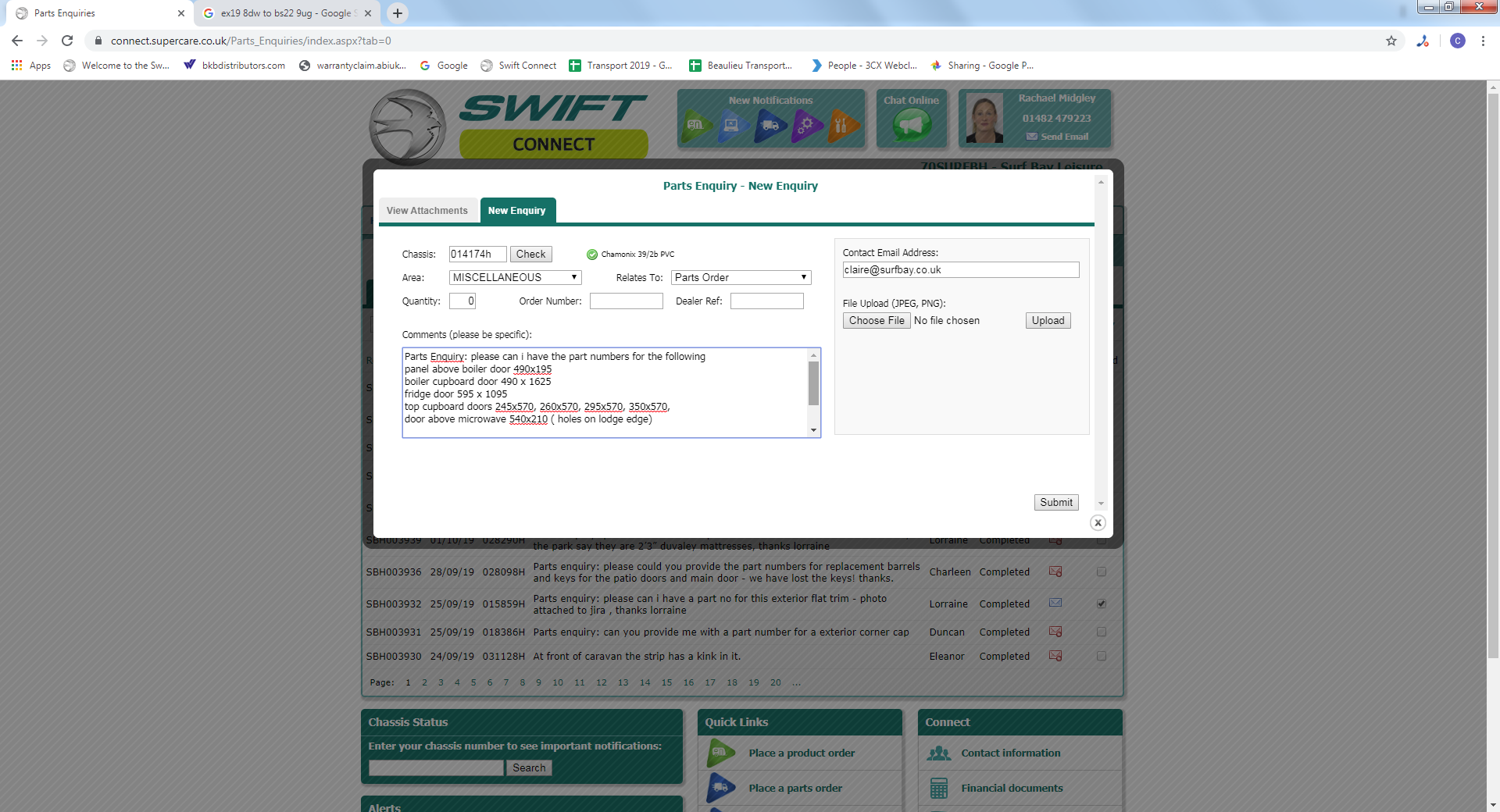Focus the Quantity input field

pyautogui.click(x=462, y=301)
